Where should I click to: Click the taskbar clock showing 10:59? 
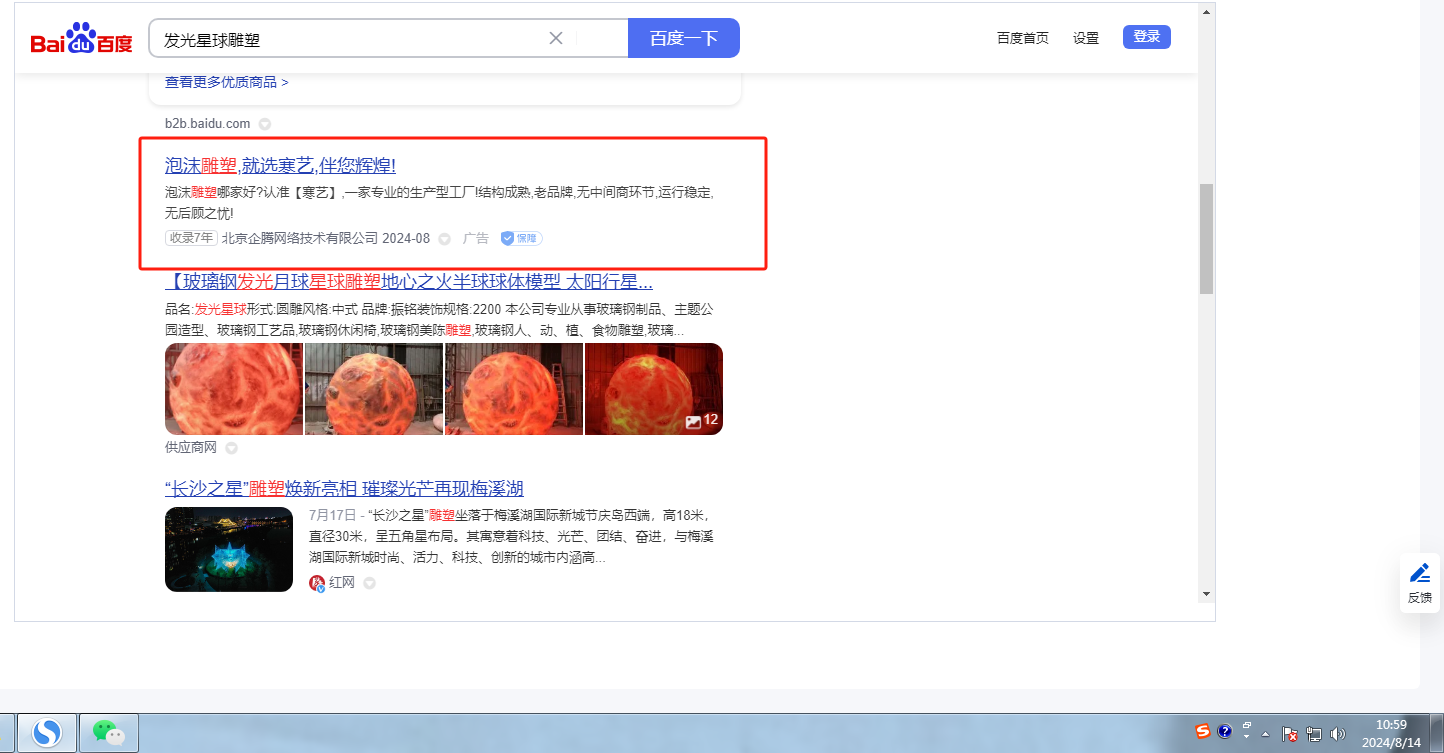(x=1391, y=733)
